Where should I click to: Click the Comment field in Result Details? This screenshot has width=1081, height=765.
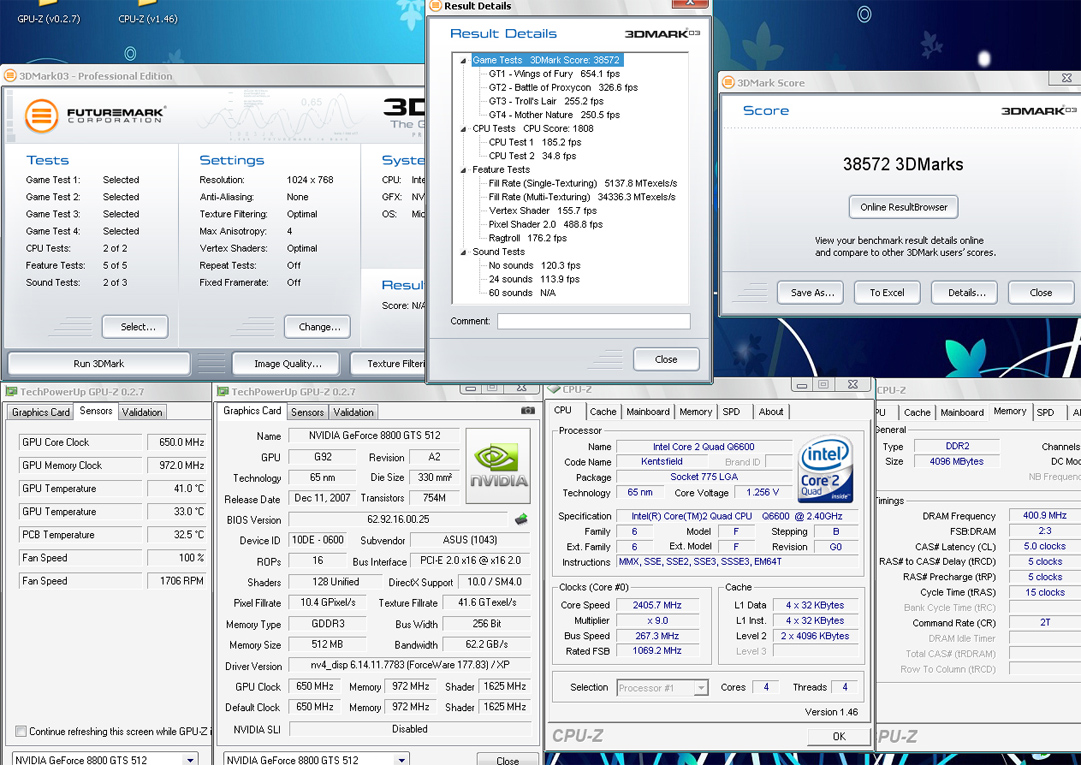coord(594,321)
